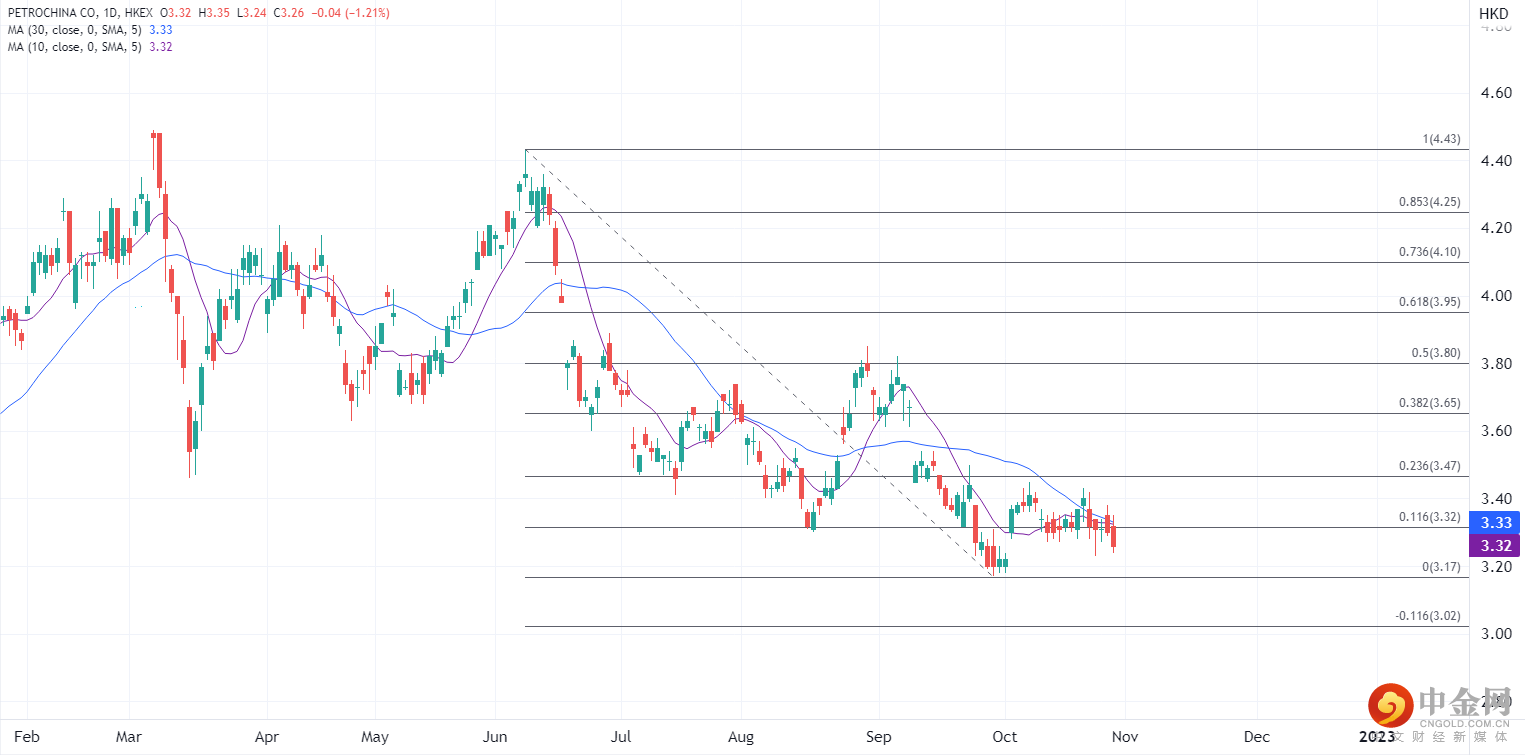Select the 1(4.43) Fibonacci level label
This screenshot has width=1525, height=755.
(x=1441, y=139)
